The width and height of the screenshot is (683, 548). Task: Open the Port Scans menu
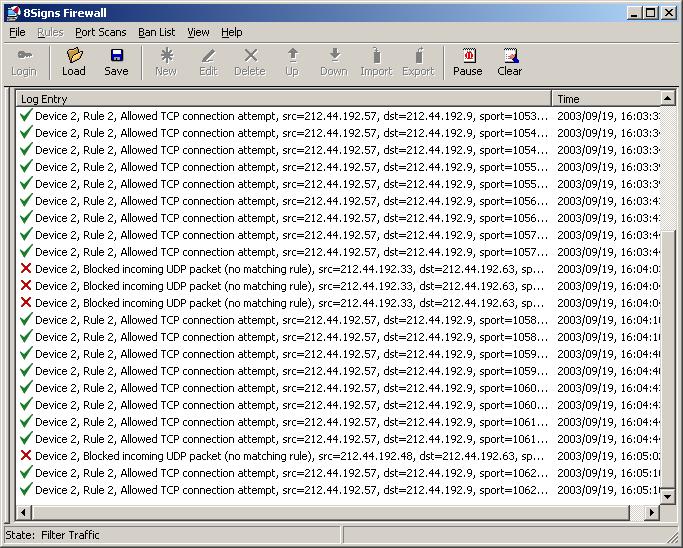(x=100, y=32)
